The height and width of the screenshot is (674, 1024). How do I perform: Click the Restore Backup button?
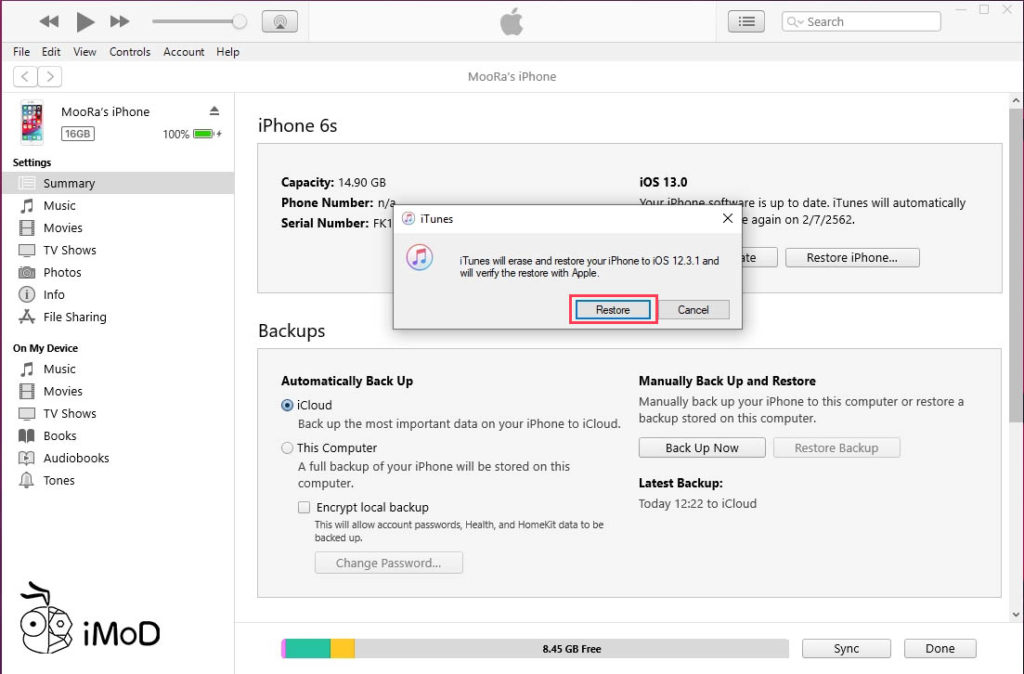[x=837, y=448]
